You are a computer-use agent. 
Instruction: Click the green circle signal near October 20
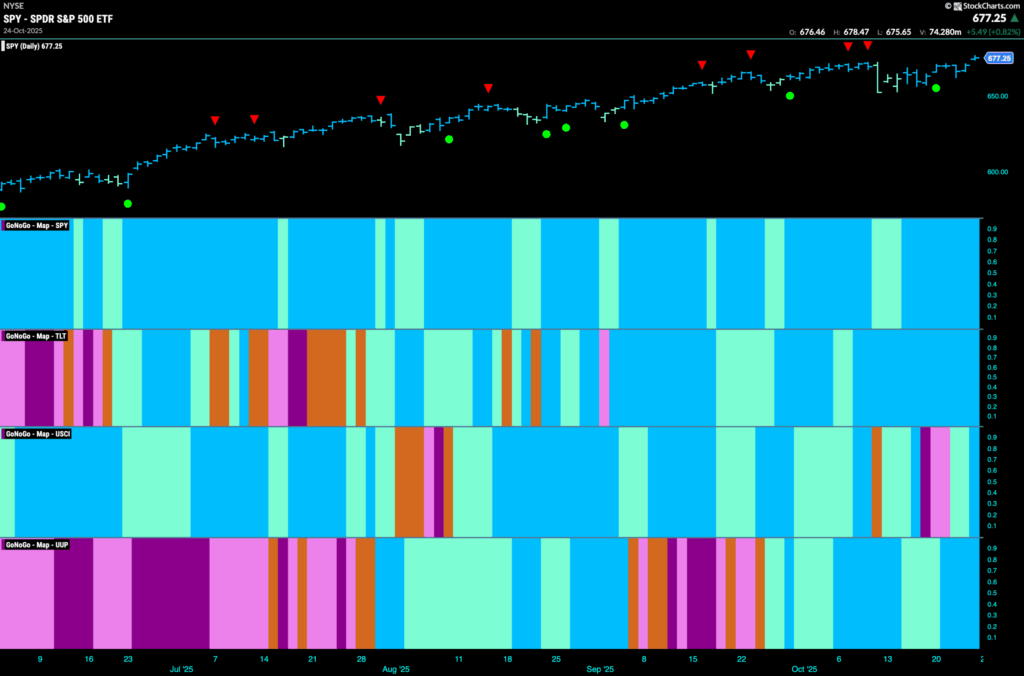[936, 88]
